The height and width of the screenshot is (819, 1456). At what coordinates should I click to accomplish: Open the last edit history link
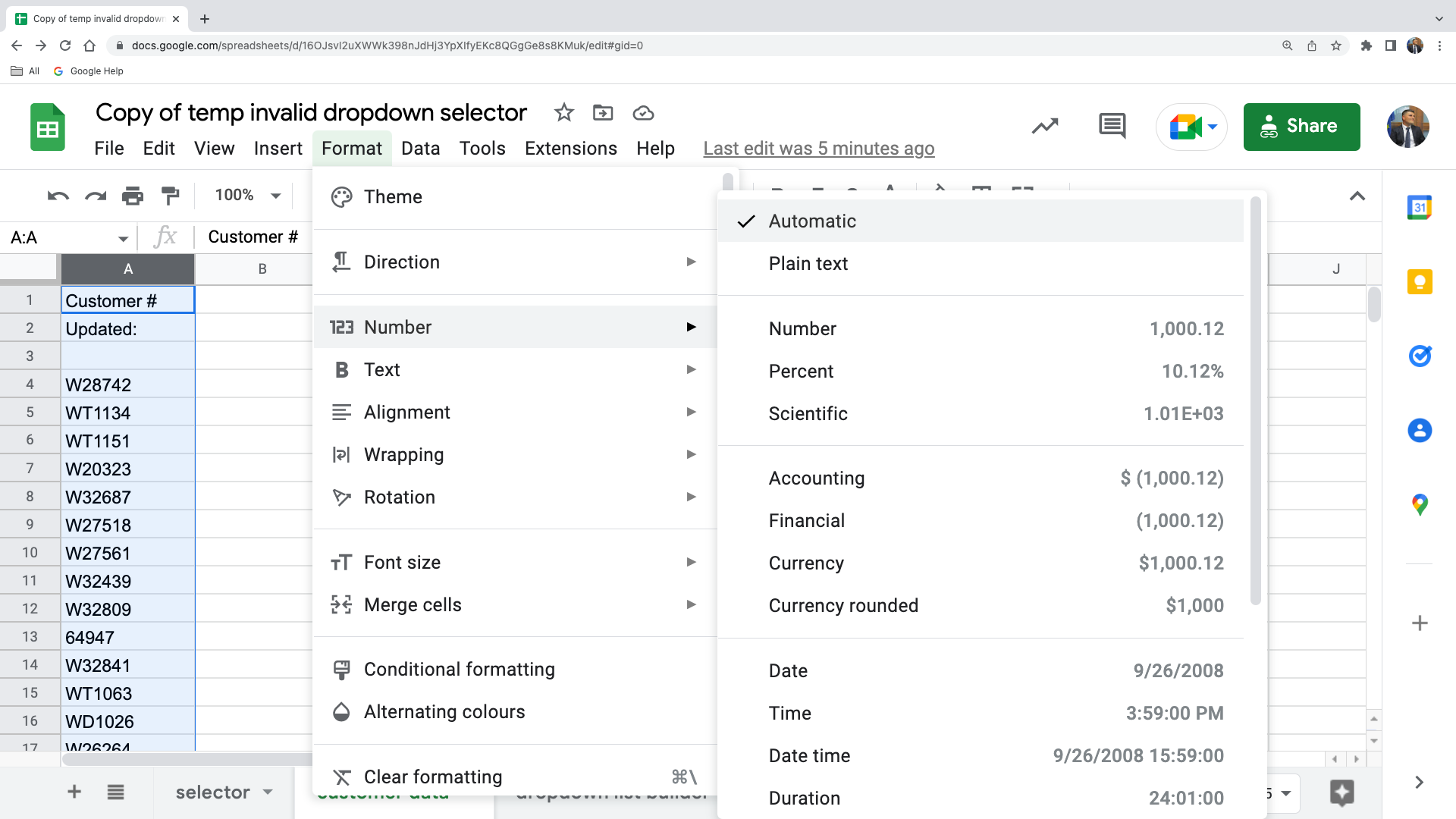click(818, 149)
